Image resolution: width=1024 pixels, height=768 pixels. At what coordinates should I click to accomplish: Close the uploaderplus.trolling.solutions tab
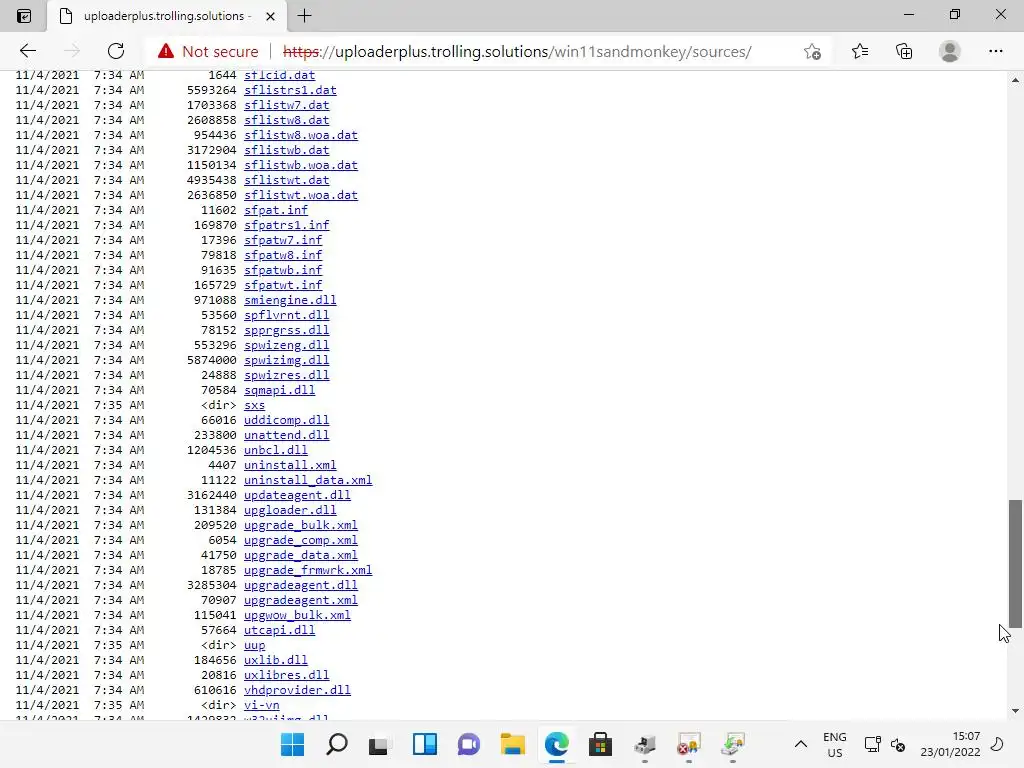(x=270, y=16)
